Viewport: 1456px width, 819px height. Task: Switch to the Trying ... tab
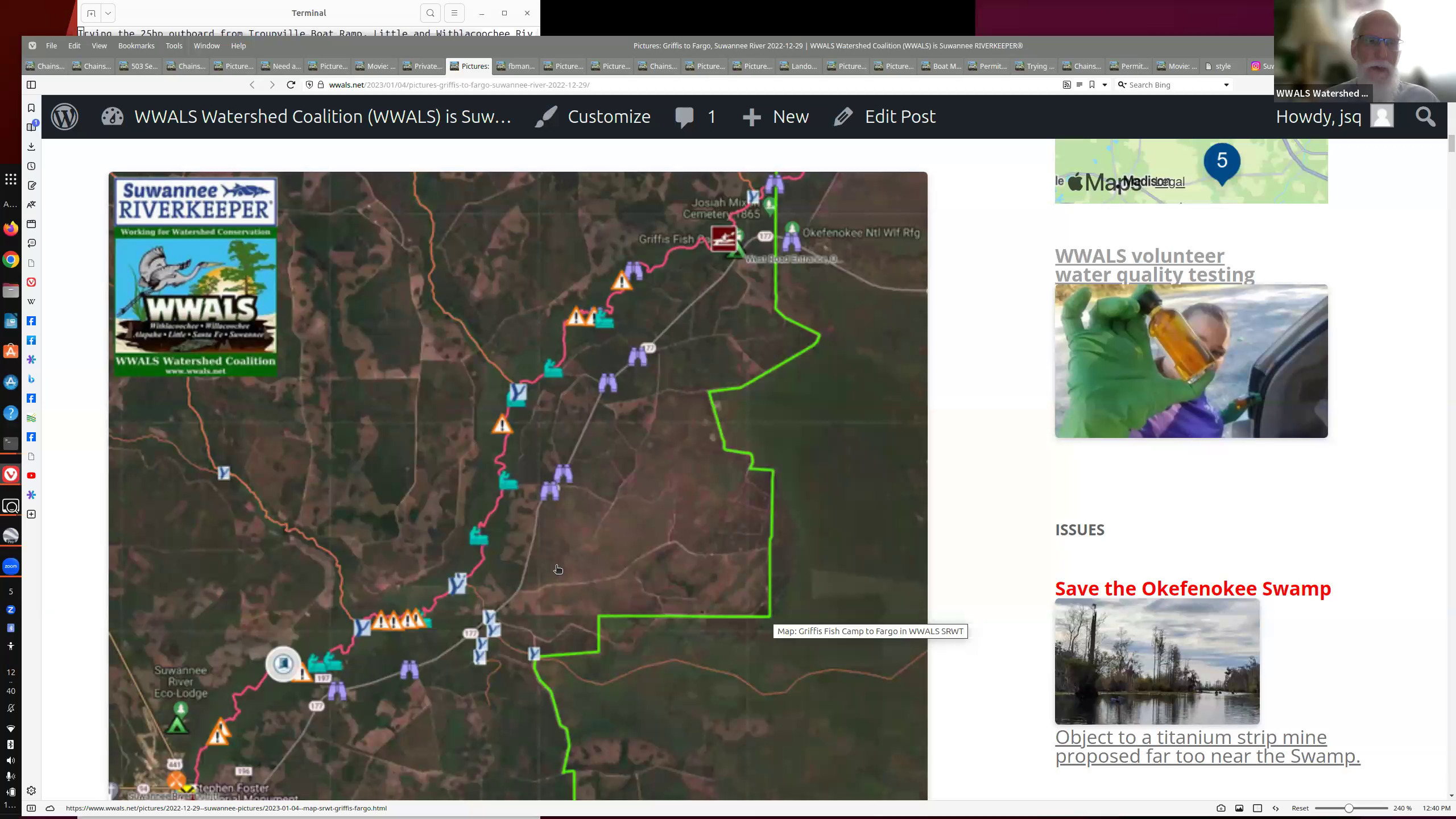(x=1035, y=66)
